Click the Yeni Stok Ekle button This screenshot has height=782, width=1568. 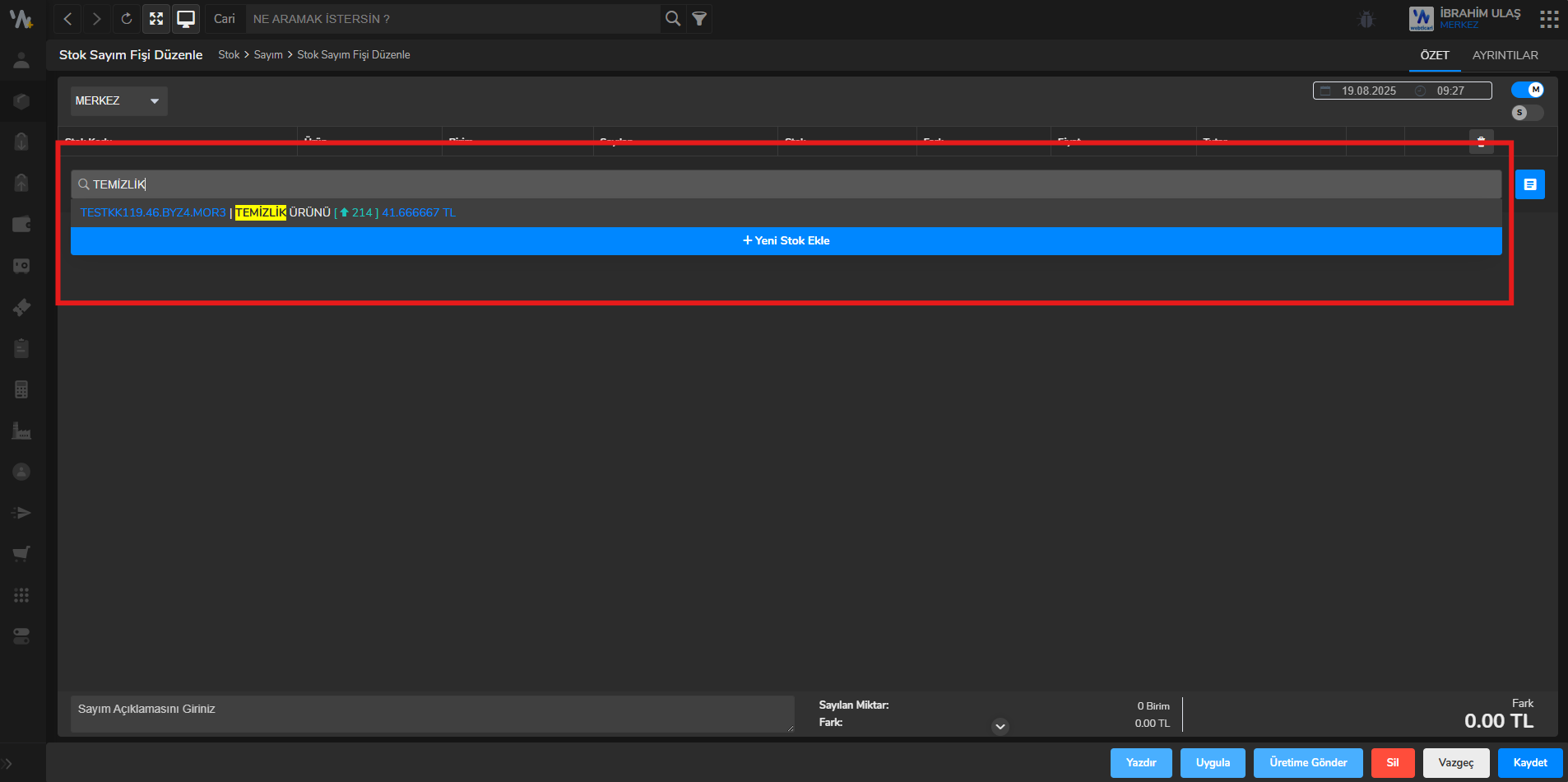pos(786,241)
